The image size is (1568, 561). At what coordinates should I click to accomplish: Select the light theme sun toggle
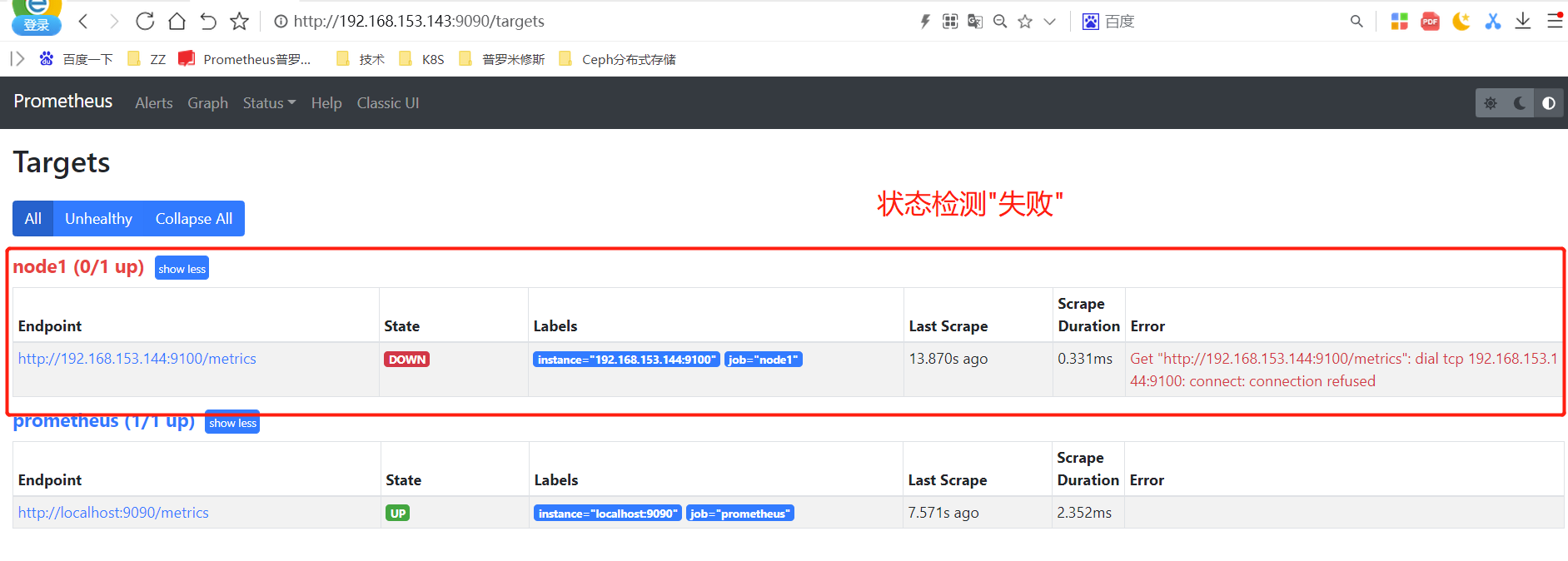pyautogui.click(x=1491, y=103)
